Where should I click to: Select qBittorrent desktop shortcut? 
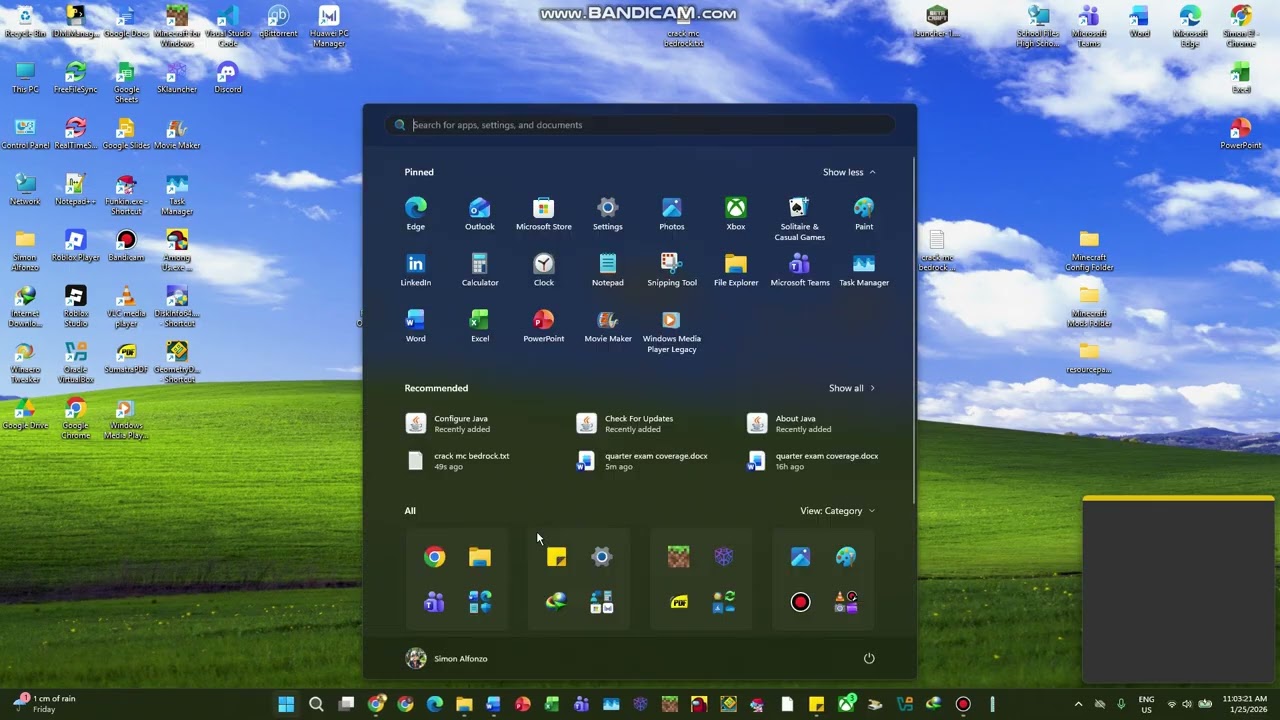[x=278, y=22]
